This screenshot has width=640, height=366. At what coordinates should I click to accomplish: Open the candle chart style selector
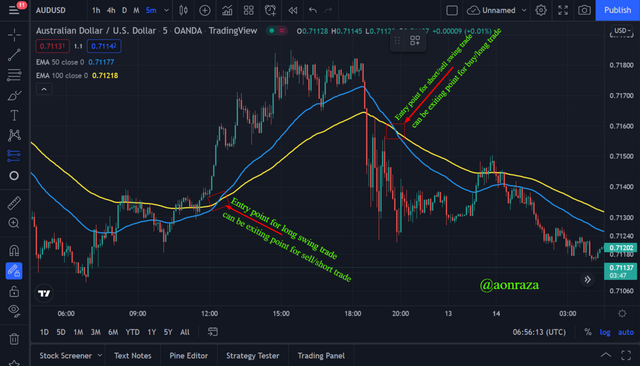[184, 10]
